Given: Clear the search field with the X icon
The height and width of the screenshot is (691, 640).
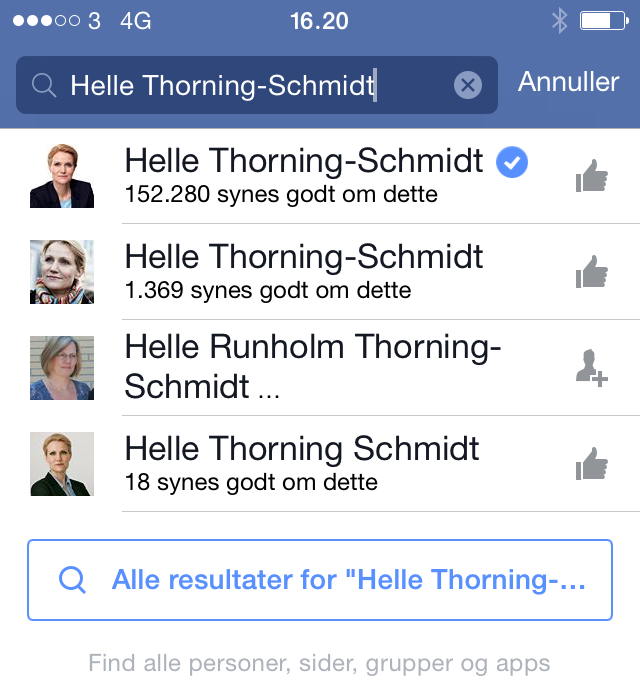Looking at the screenshot, I should pyautogui.click(x=468, y=85).
